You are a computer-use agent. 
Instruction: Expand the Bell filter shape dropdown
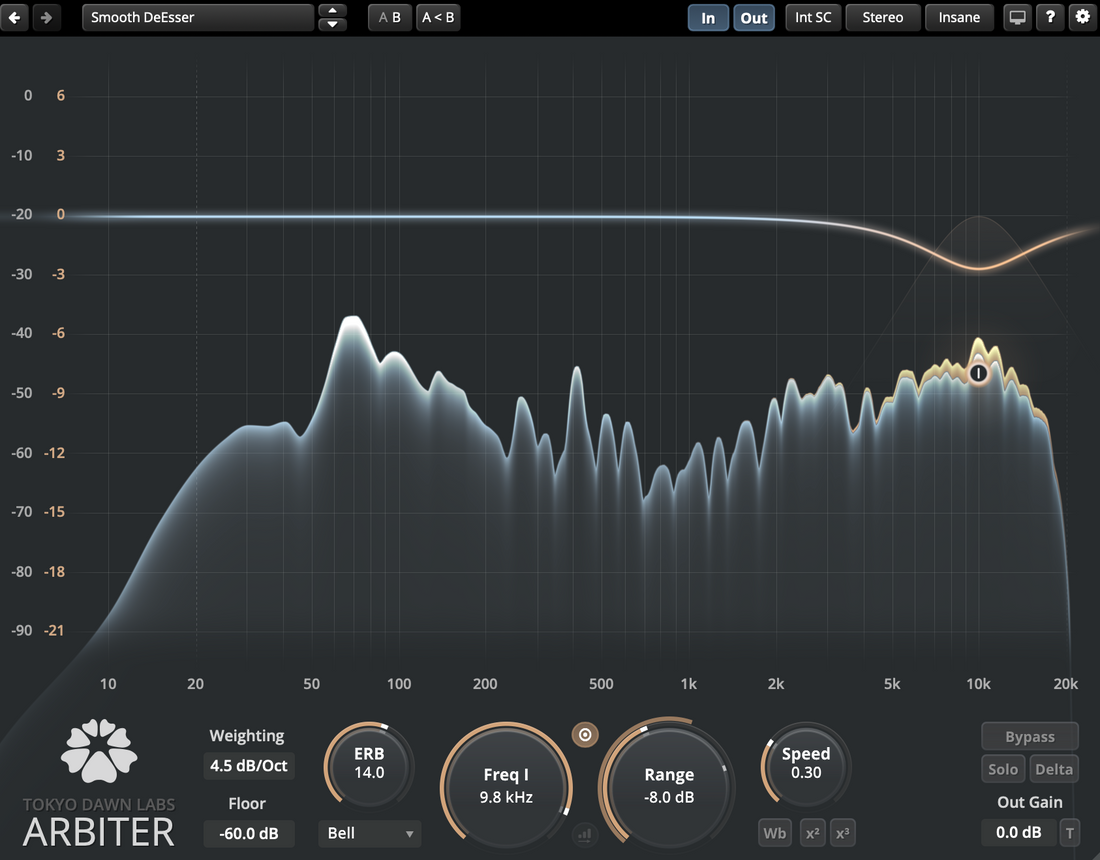[x=370, y=833]
